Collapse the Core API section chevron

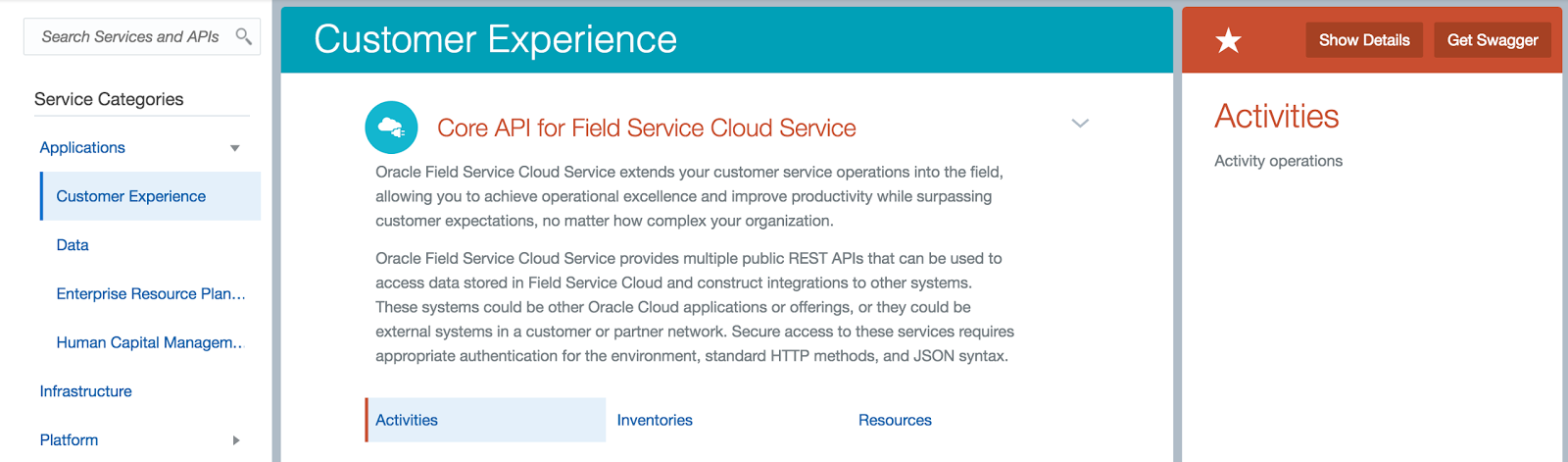[1079, 124]
